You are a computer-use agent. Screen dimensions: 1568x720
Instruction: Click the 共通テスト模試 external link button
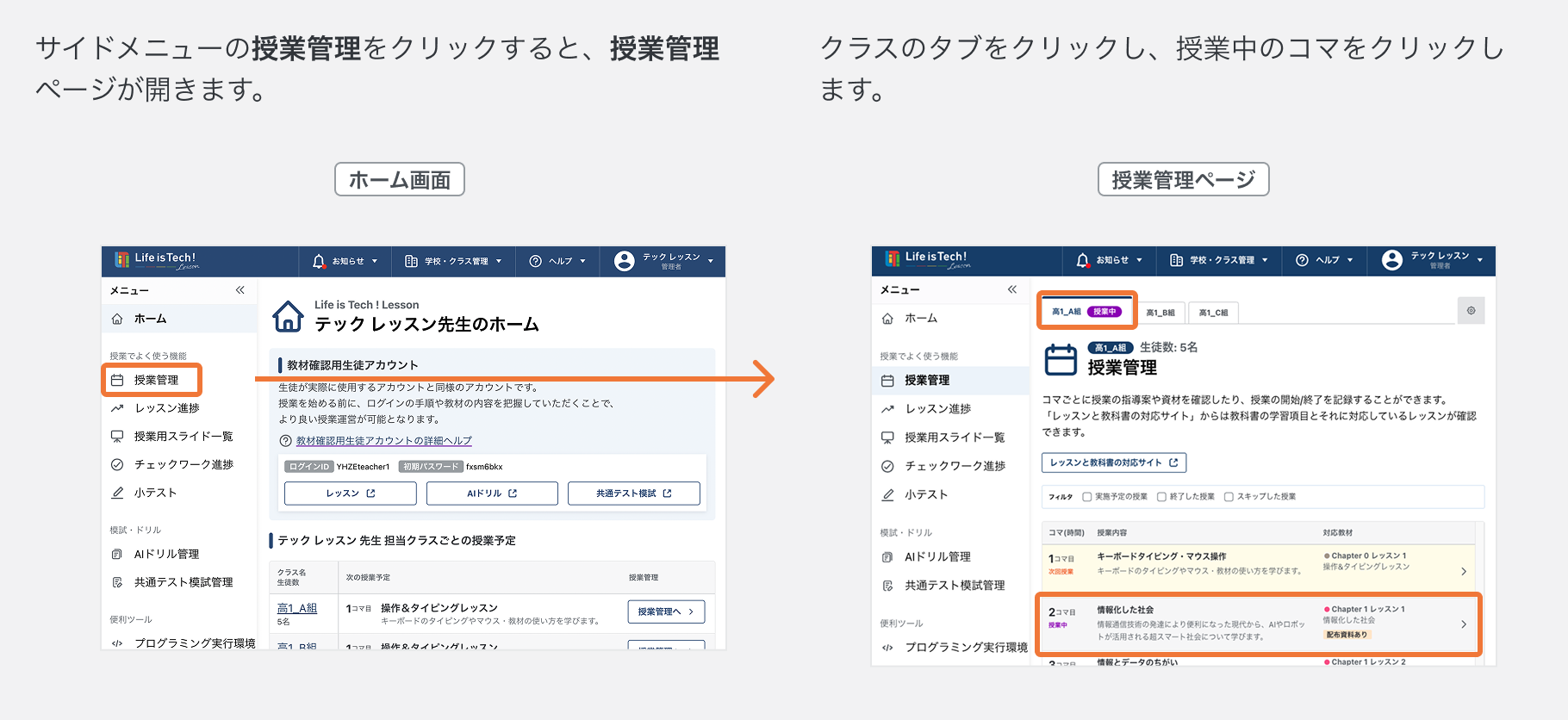(634, 493)
